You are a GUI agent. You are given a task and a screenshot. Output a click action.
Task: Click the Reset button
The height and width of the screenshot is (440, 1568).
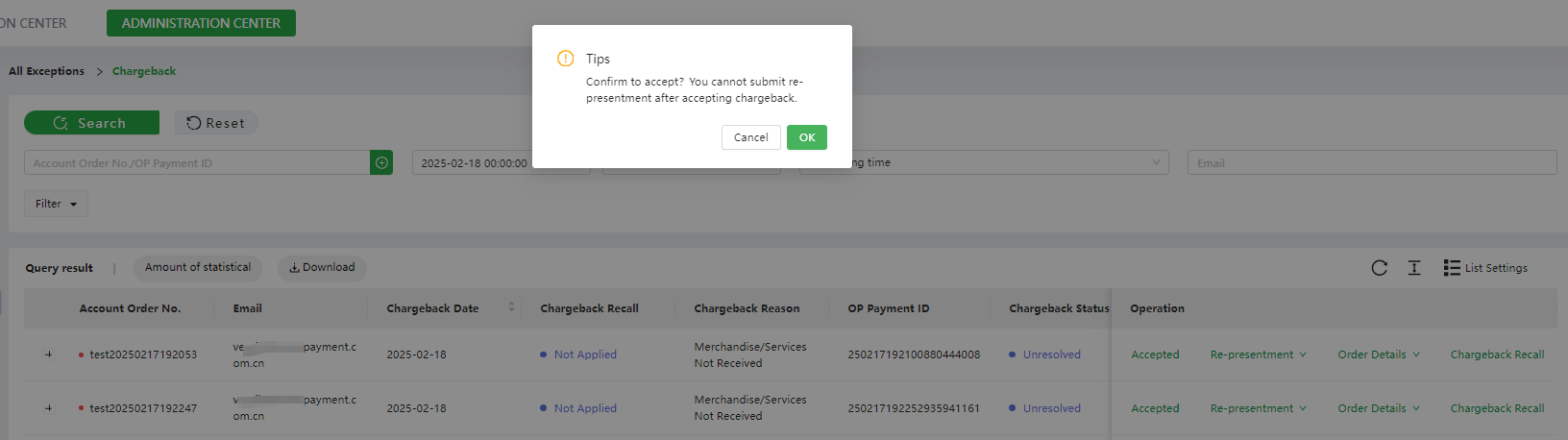[216, 123]
